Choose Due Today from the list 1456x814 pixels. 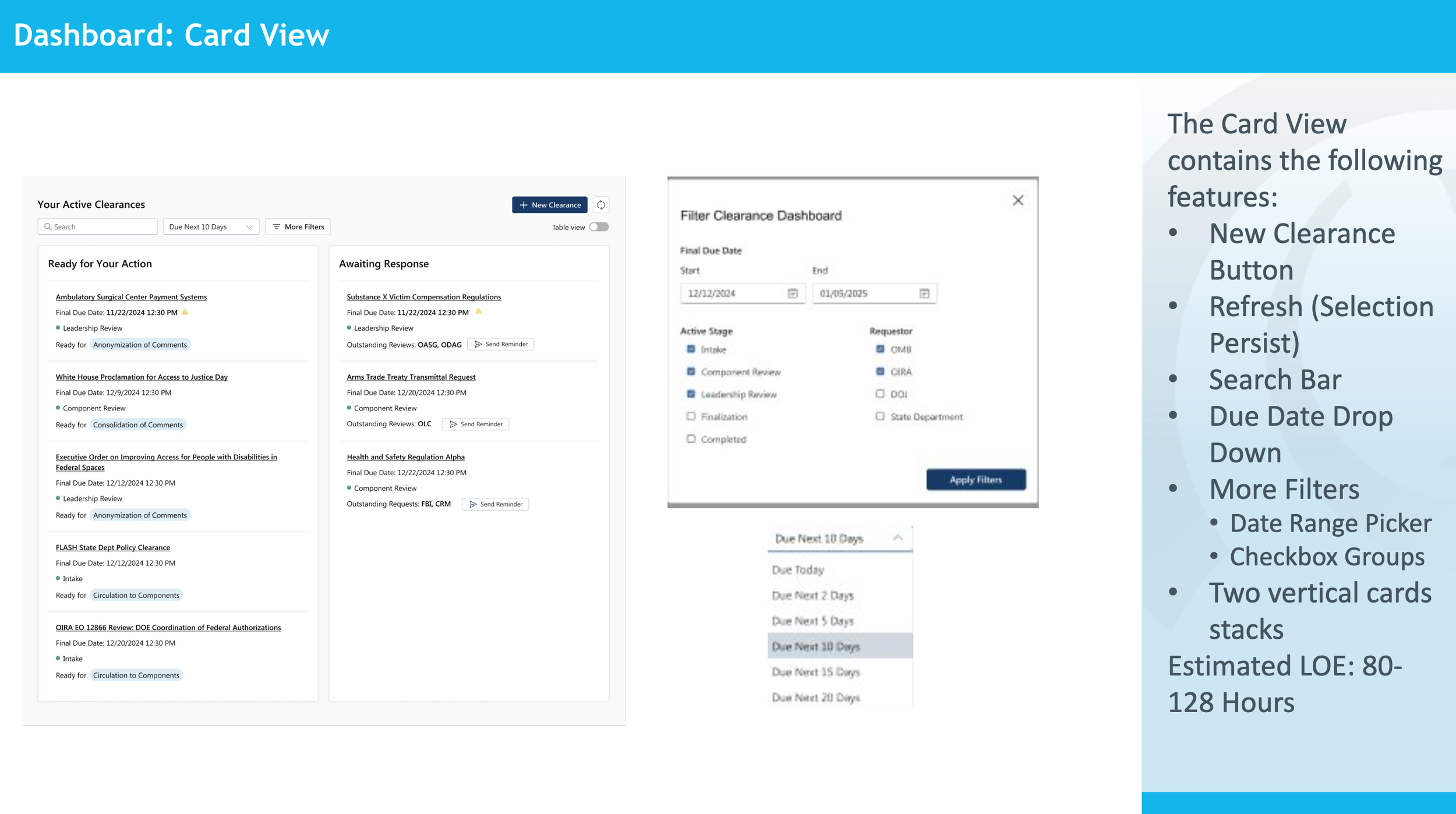(798, 570)
